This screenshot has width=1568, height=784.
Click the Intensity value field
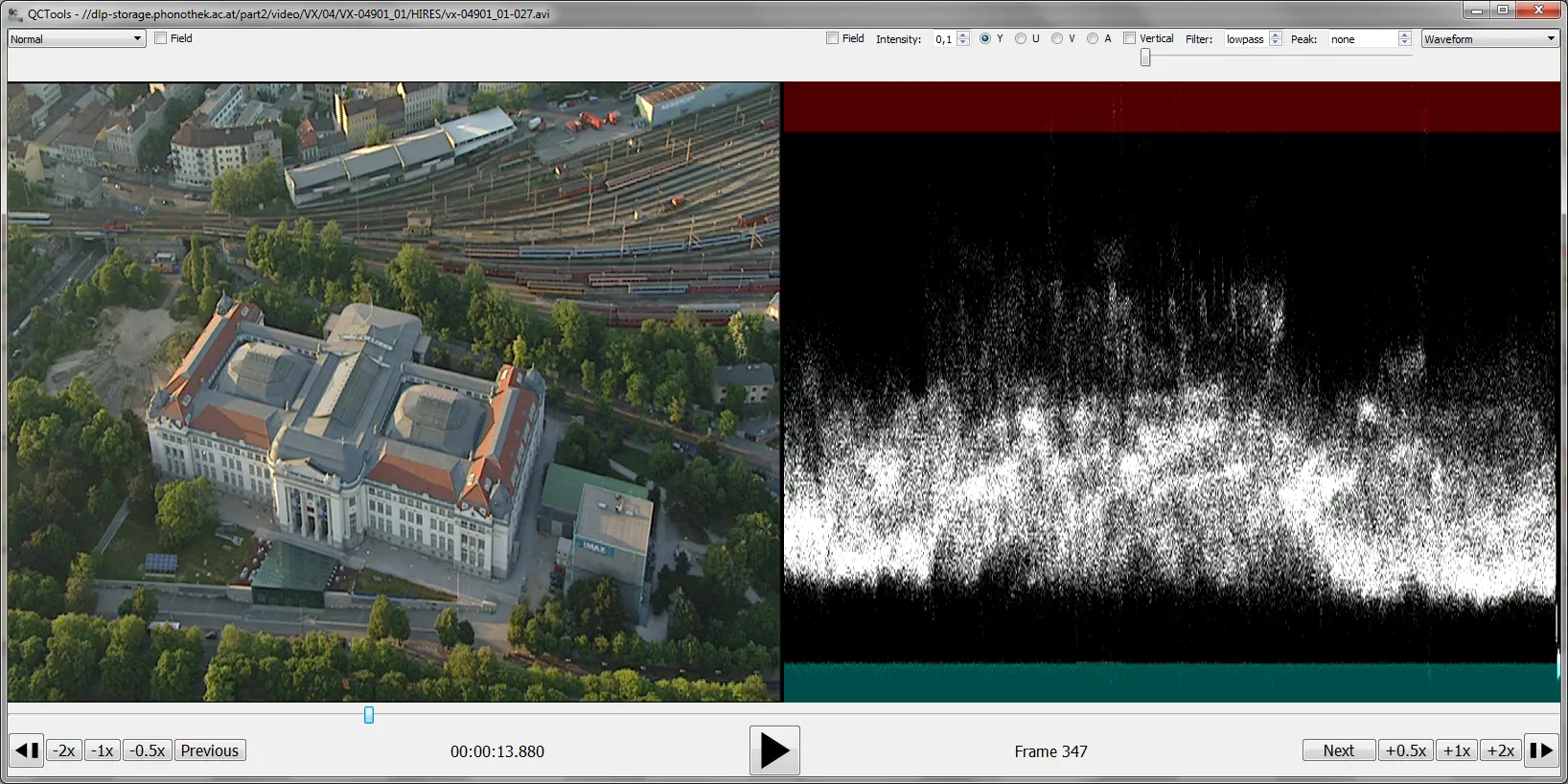(944, 39)
